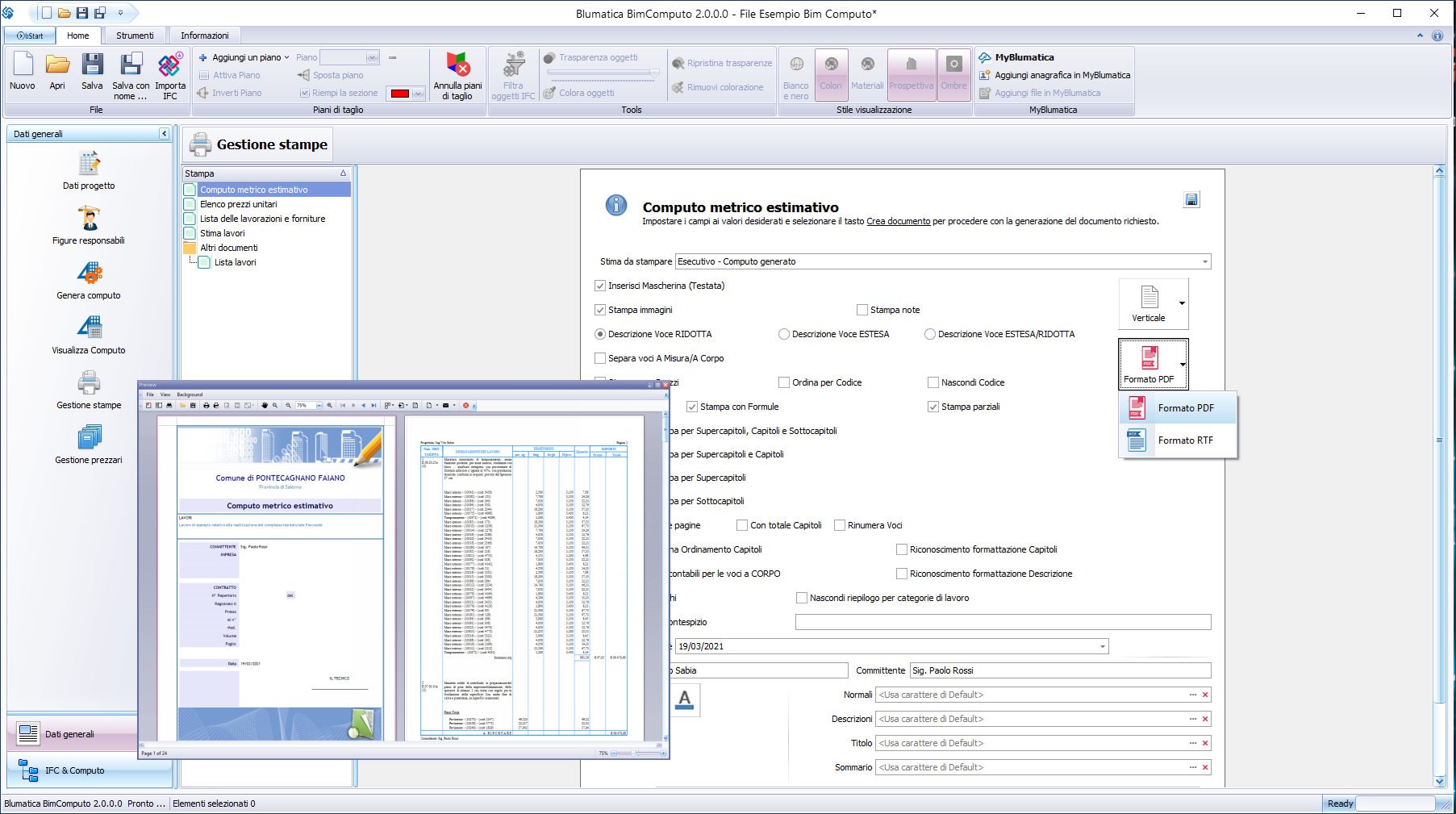Viewport: 1456px width, 814px height.
Task: Click Aggiungi anagrafica in MyBlumatica
Action: 1054,75
